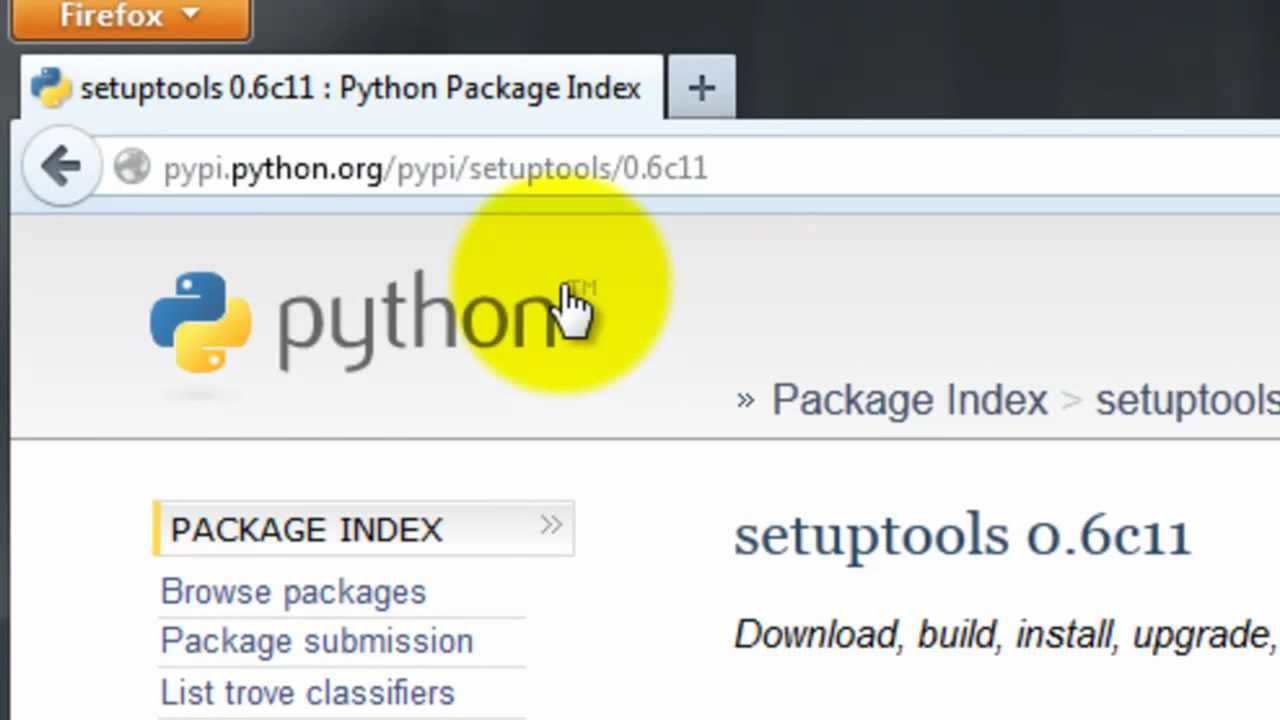Click the Python snake logo

pyautogui.click(x=201, y=322)
